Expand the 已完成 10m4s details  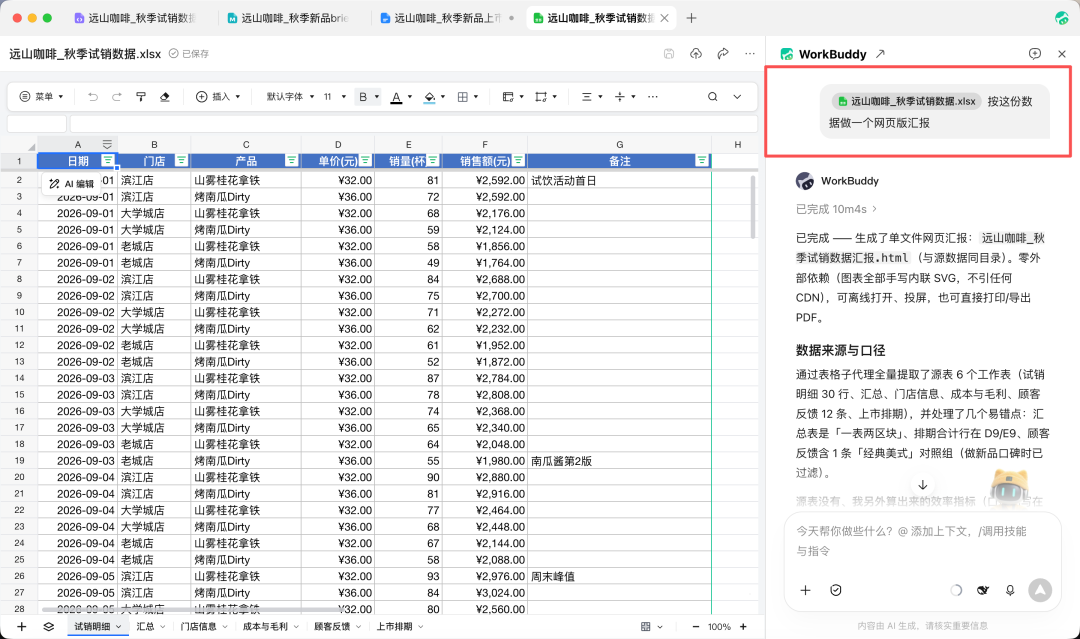[836, 209]
